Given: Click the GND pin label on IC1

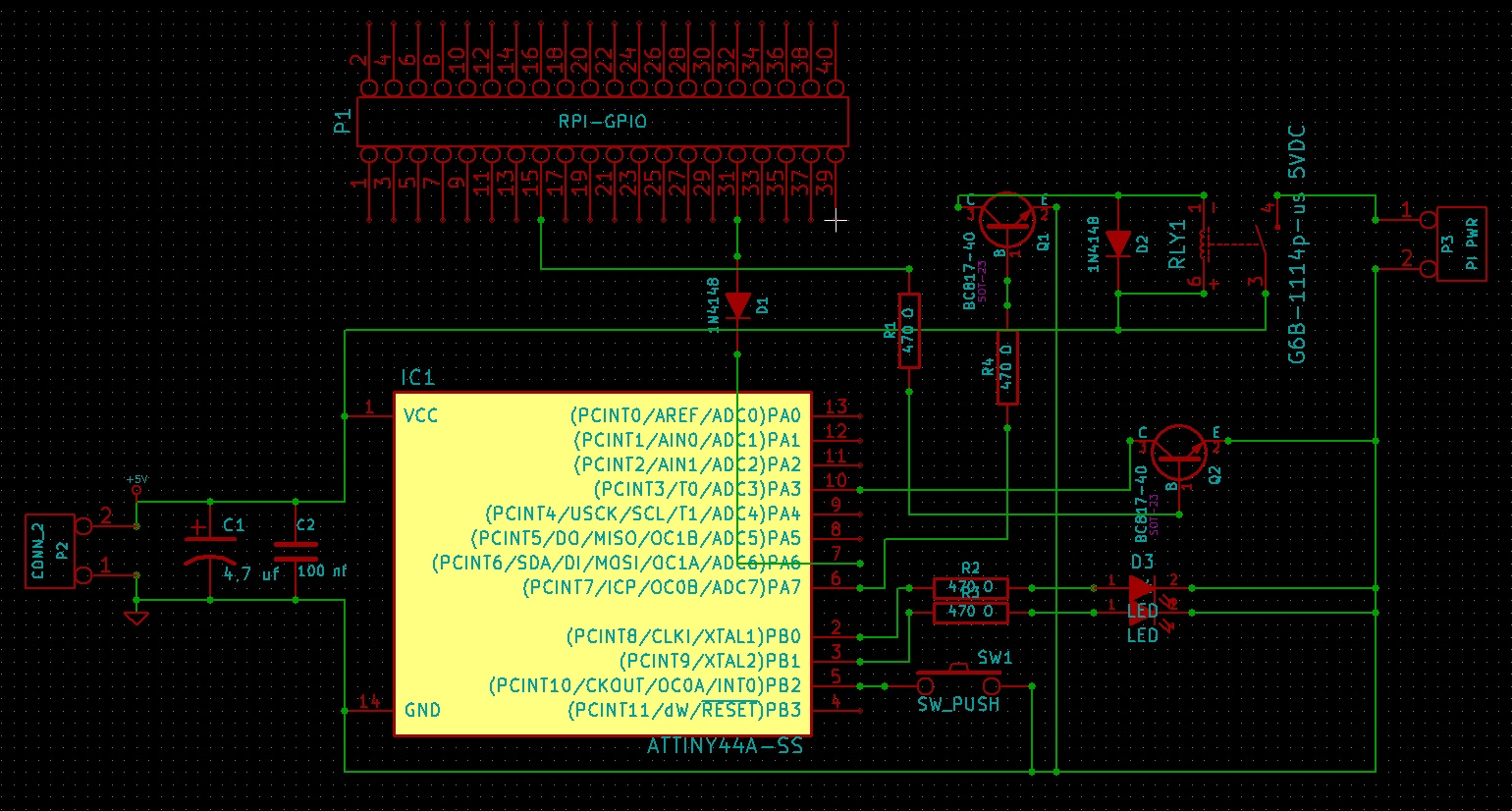Looking at the screenshot, I should [422, 710].
